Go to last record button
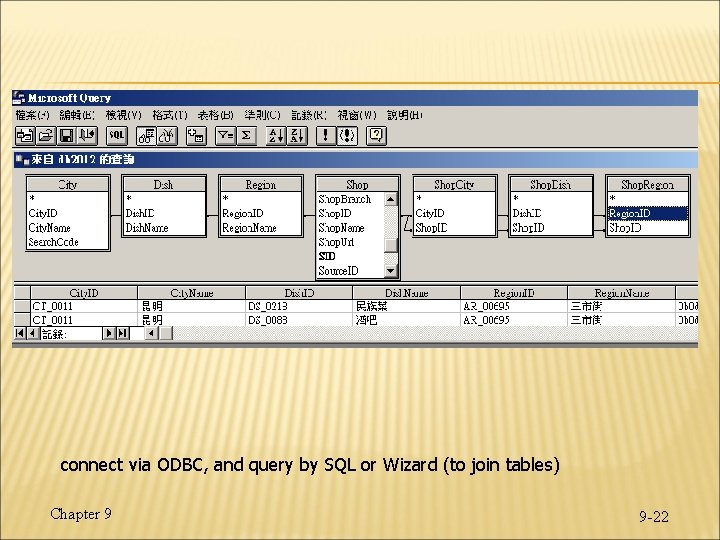Screen dimensions: 720x540 pyautogui.click(x=122, y=333)
